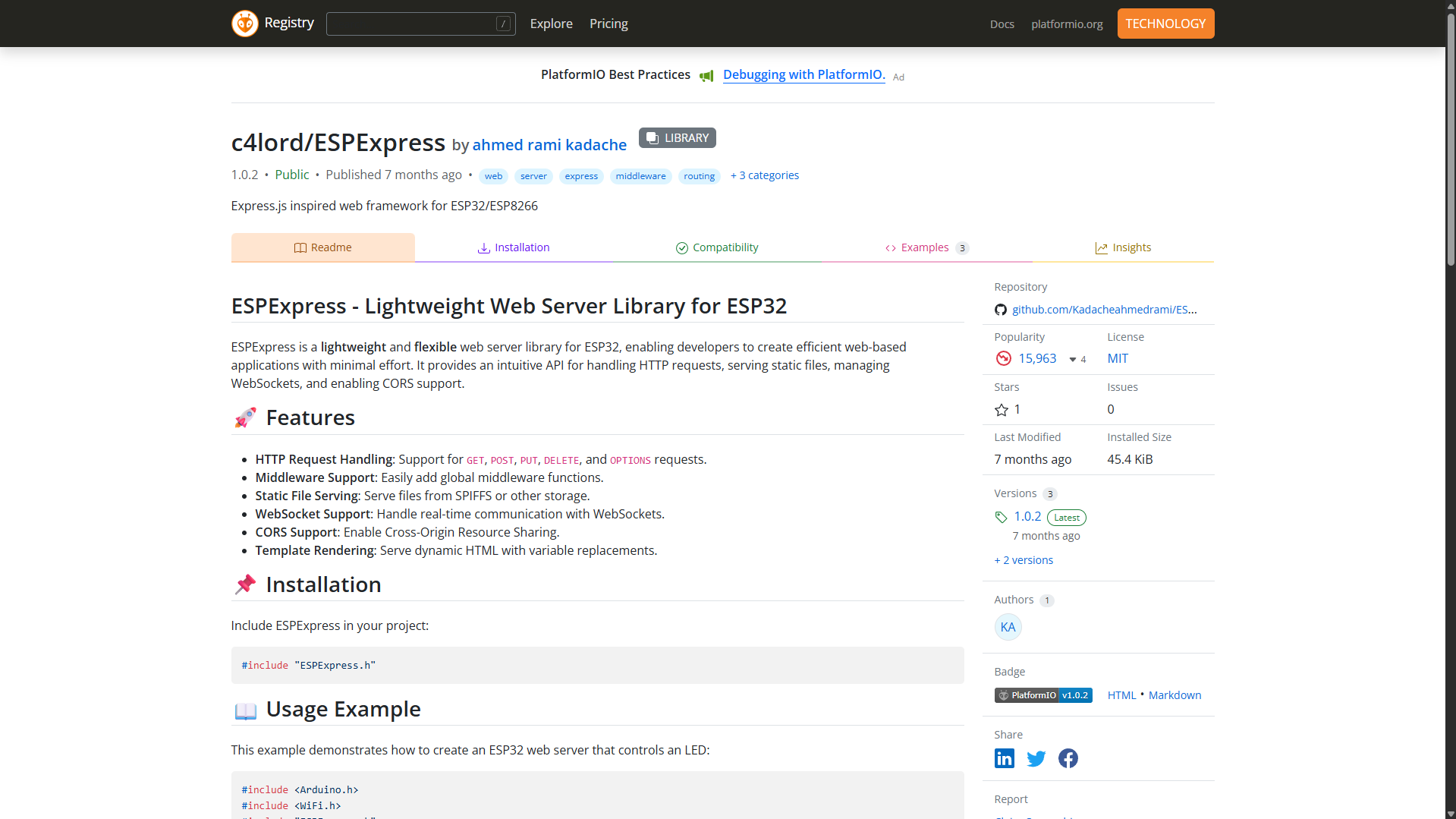The width and height of the screenshot is (1456, 819).
Task: Click the Versions count badge showing 3
Action: pos(1050,493)
